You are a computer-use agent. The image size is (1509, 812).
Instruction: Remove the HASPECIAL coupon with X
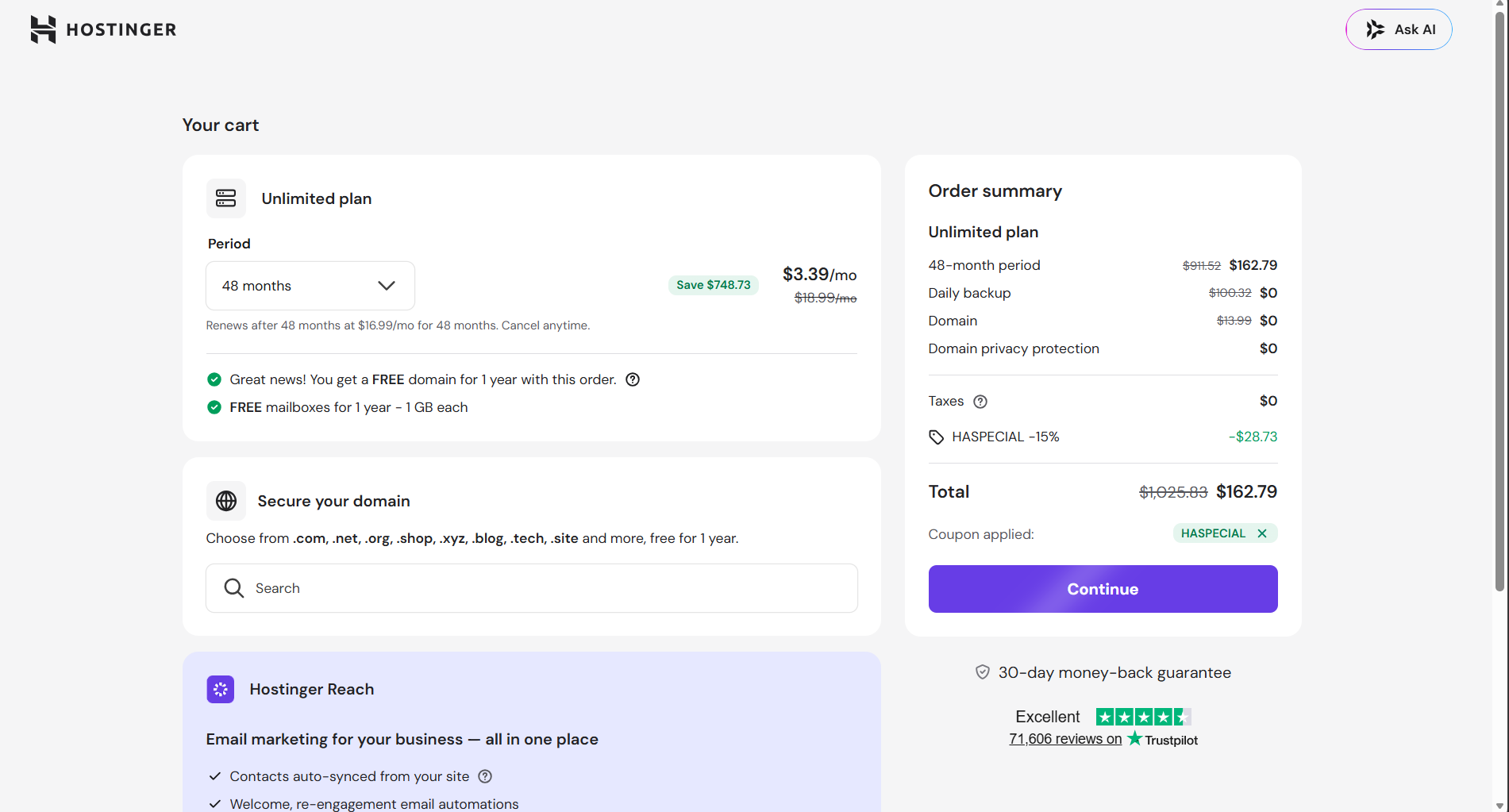pos(1262,533)
